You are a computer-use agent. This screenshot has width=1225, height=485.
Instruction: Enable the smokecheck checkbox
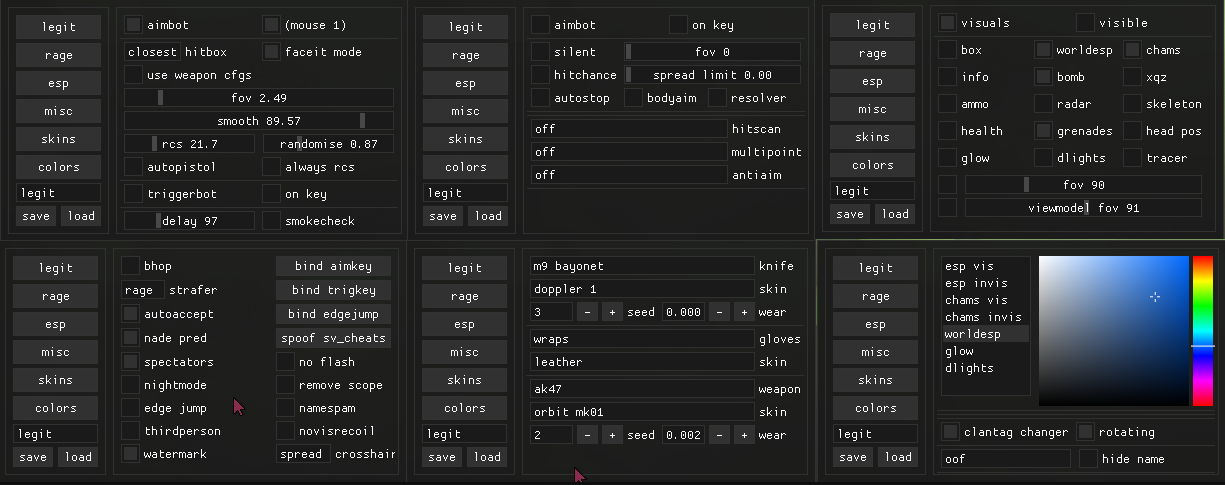[x=271, y=220]
